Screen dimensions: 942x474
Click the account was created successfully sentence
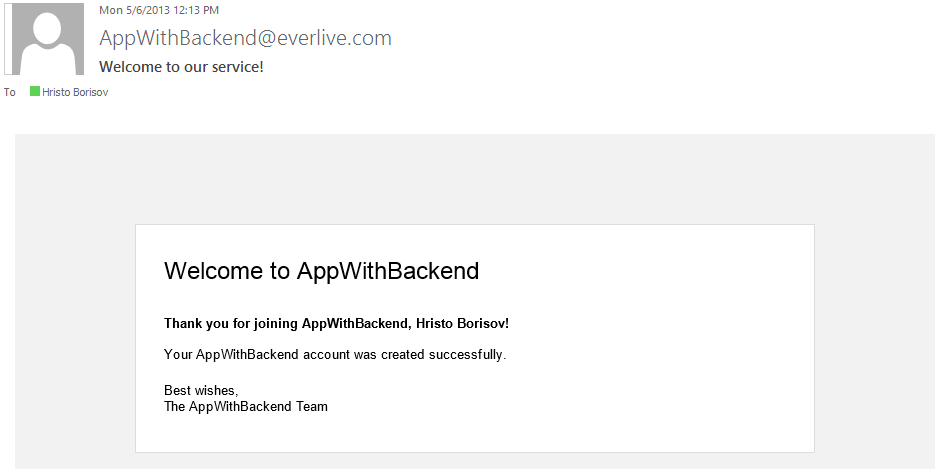coord(335,354)
